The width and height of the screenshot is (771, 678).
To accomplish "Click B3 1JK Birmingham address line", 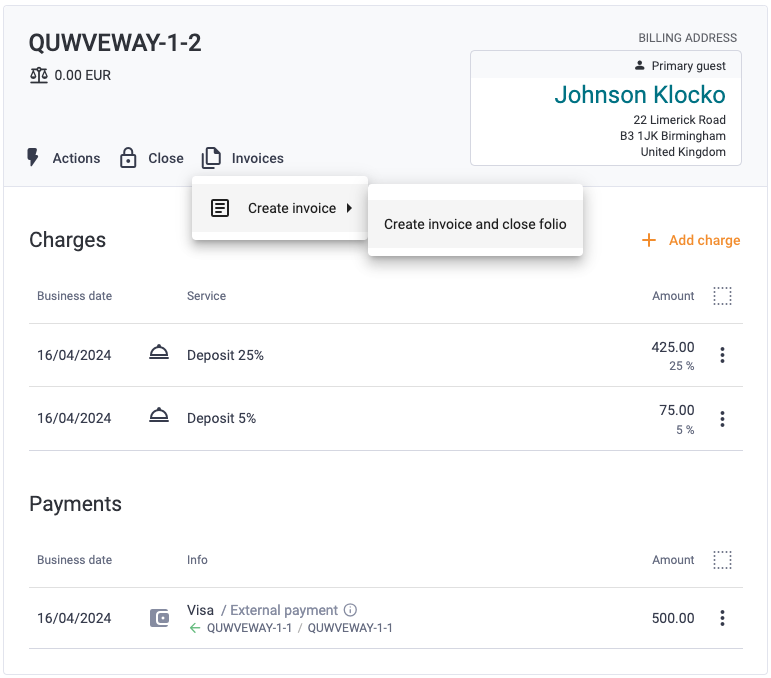I will click(x=673, y=136).
